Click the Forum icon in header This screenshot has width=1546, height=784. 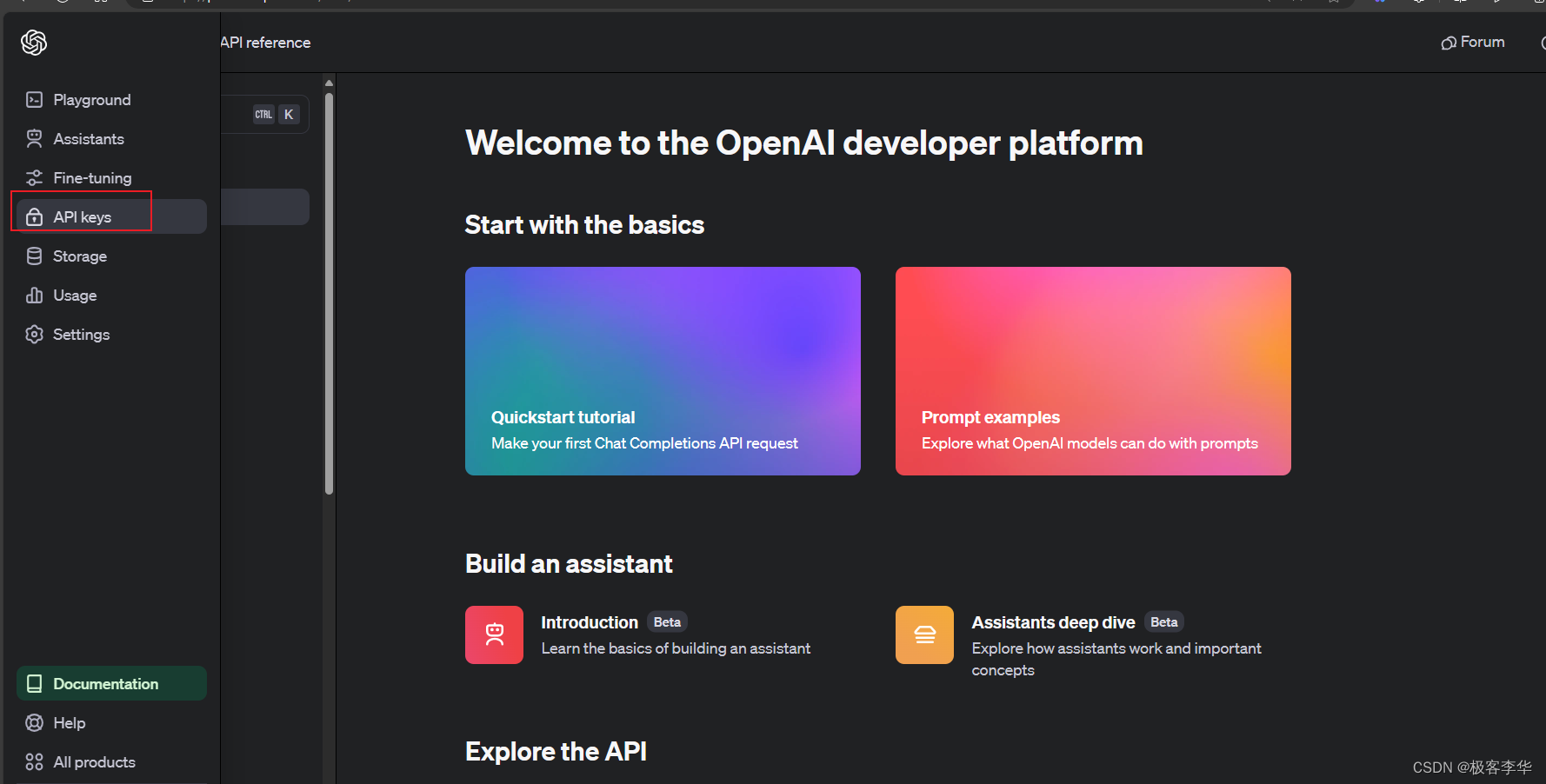(x=1449, y=43)
